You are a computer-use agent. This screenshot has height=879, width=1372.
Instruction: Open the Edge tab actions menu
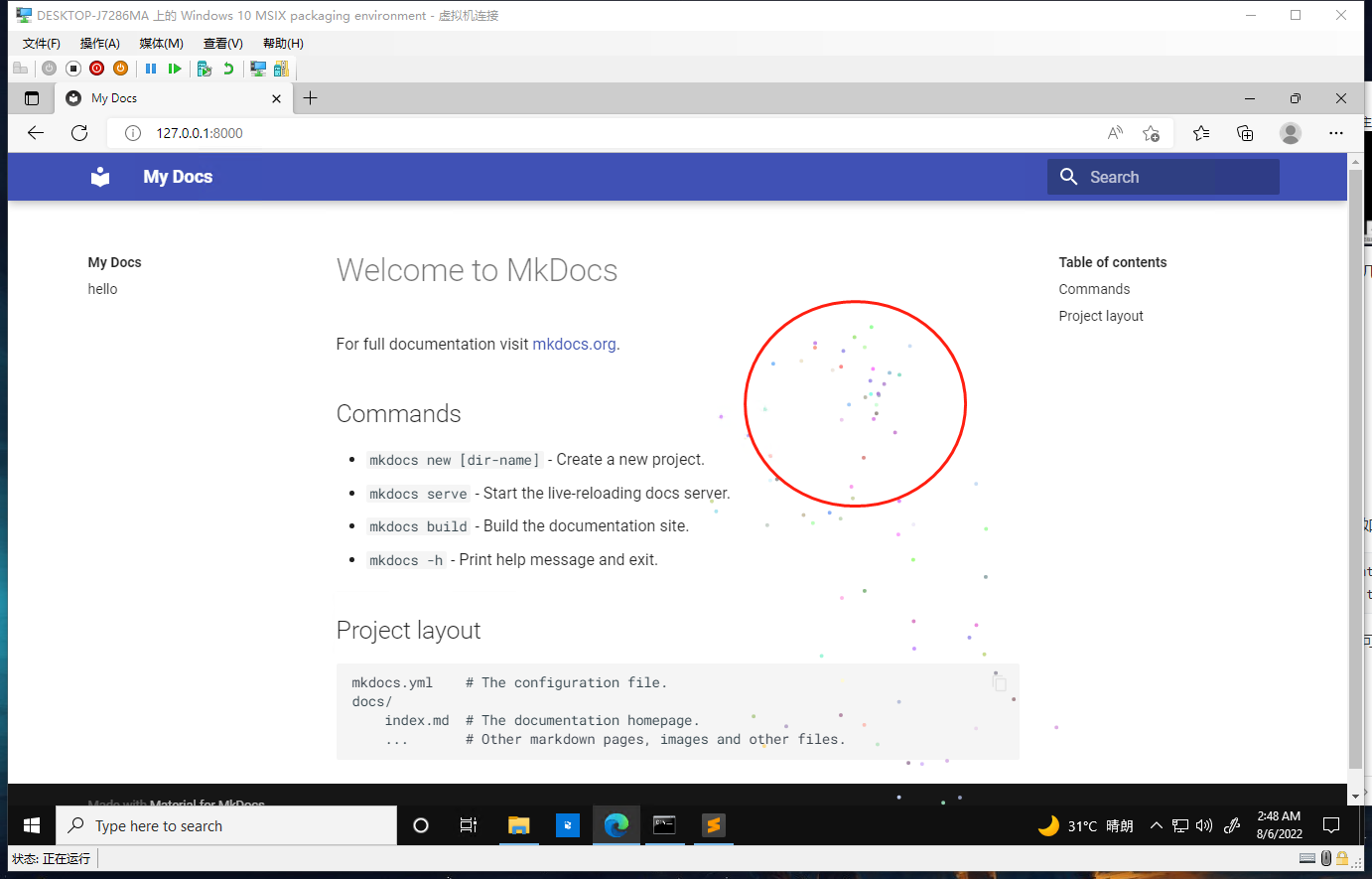tap(32, 98)
